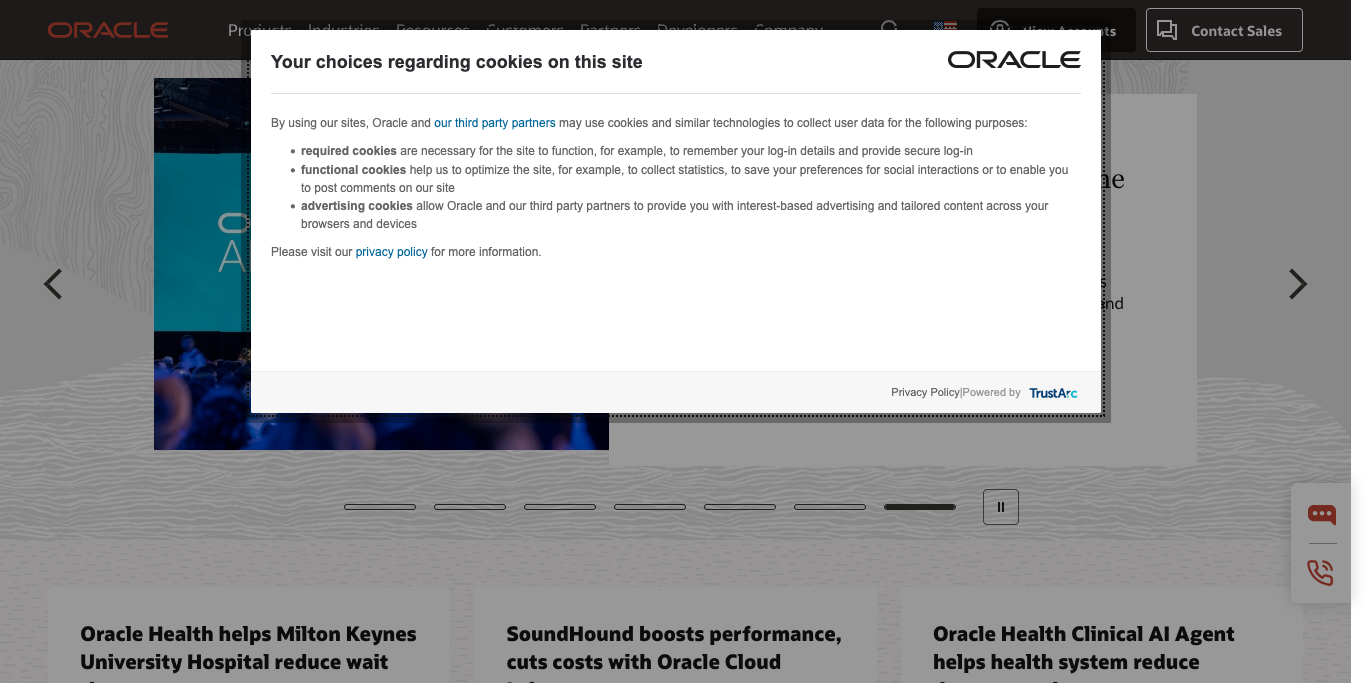Select the last carousel progress indicator
The image size is (1366, 683).
point(919,507)
